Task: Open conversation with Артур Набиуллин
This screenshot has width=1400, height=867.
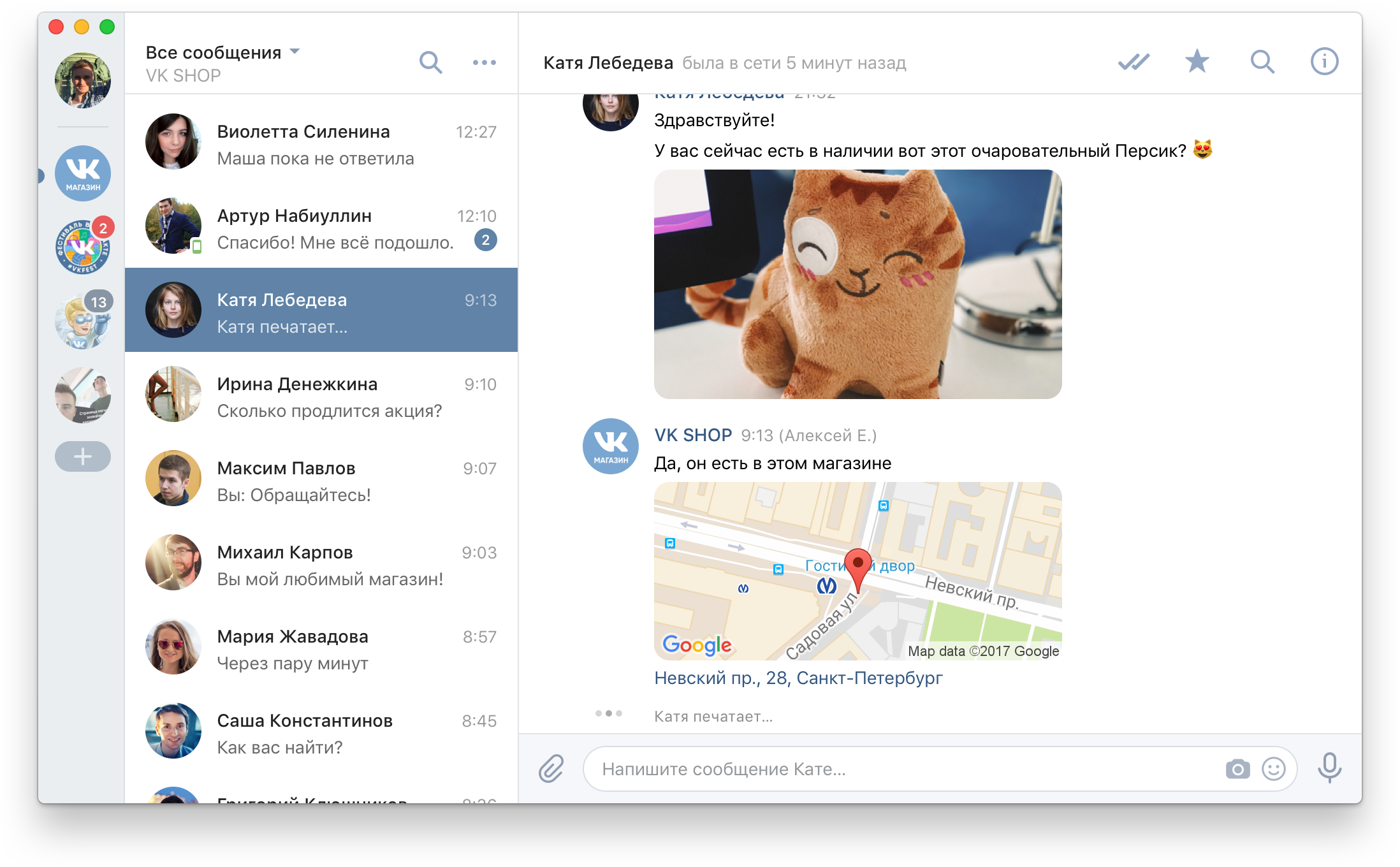Action: pos(321,228)
